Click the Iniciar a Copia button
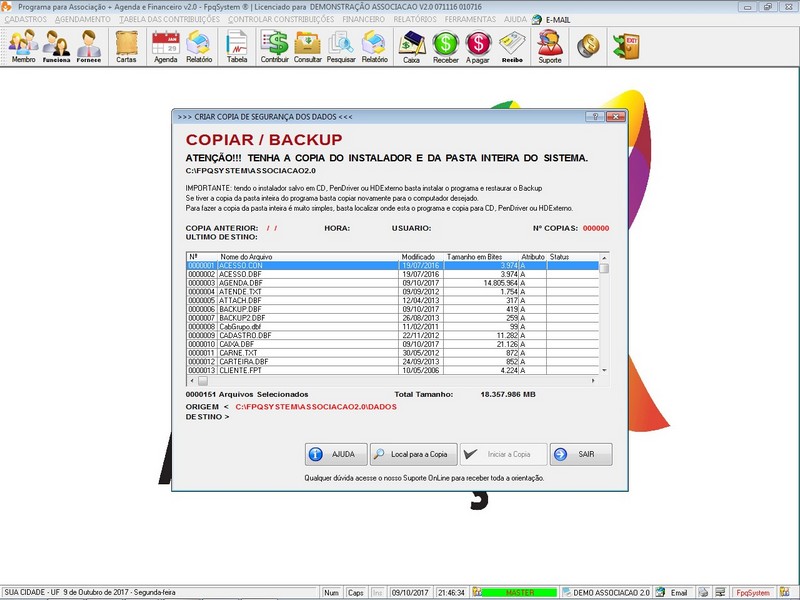Viewport: 800px width, 600px height. tap(503, 454)
